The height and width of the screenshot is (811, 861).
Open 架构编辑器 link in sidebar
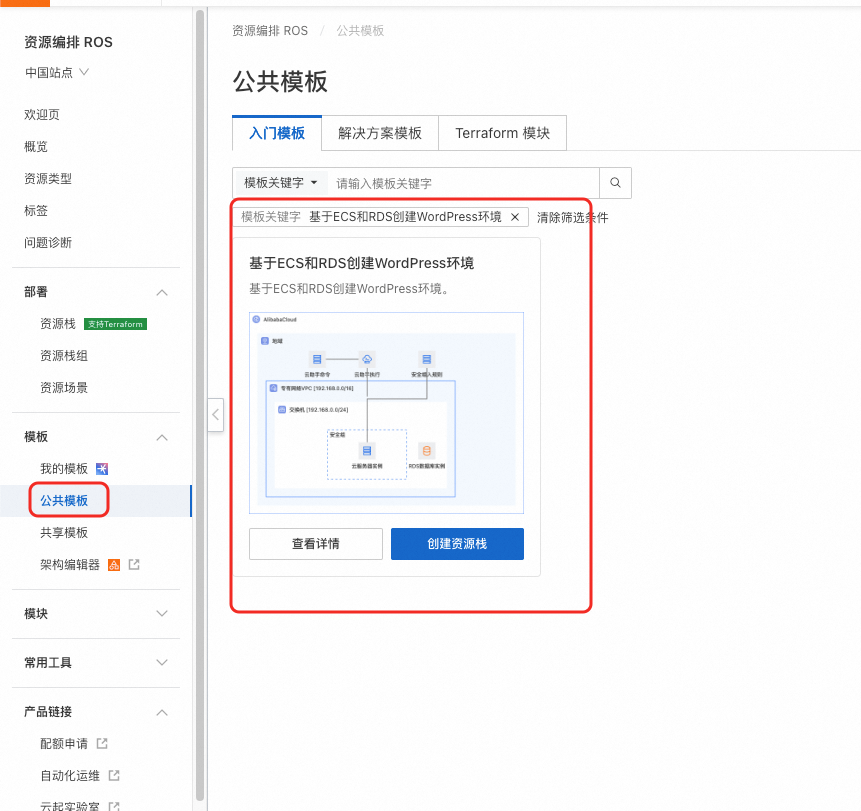[x=70, y=564]
